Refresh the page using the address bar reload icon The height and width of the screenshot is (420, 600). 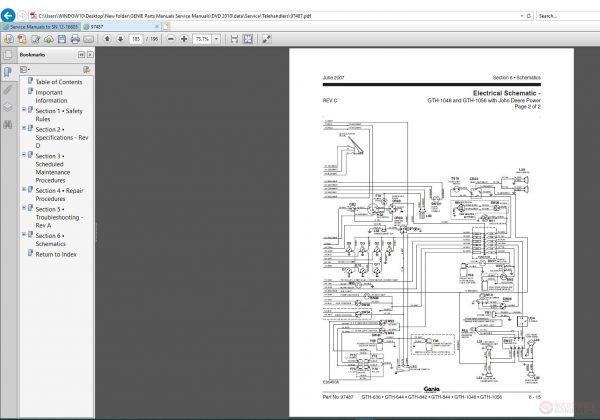click(x=529, y=16)
